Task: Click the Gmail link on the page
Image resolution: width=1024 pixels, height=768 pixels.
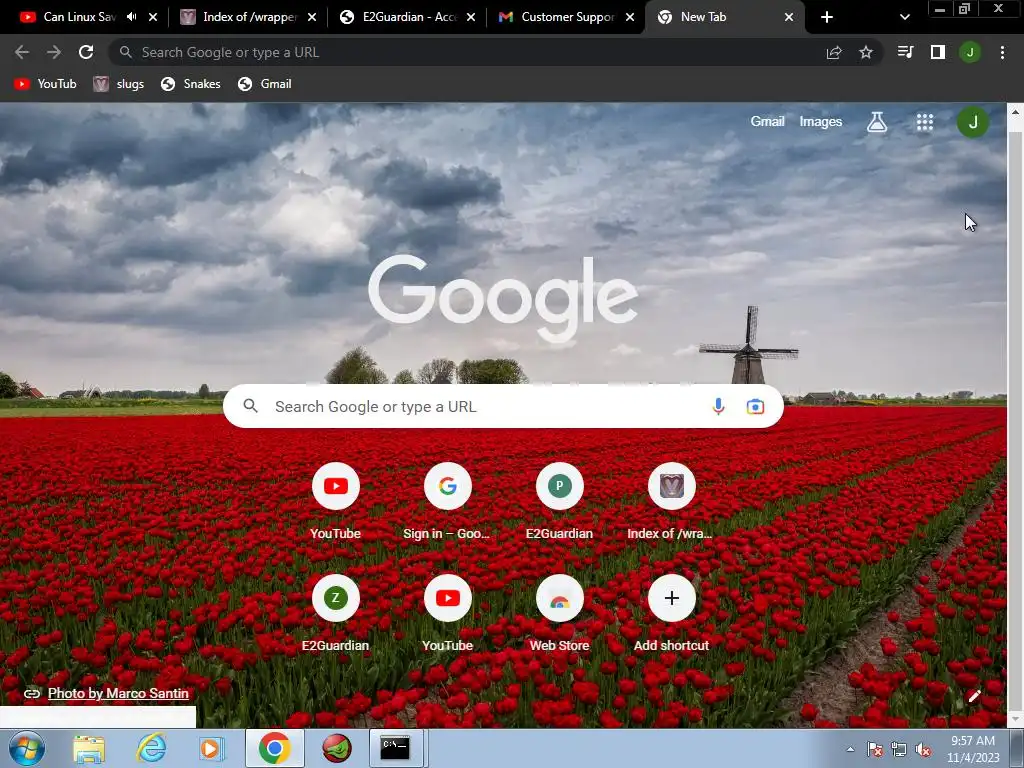Action: pos(767,121)
